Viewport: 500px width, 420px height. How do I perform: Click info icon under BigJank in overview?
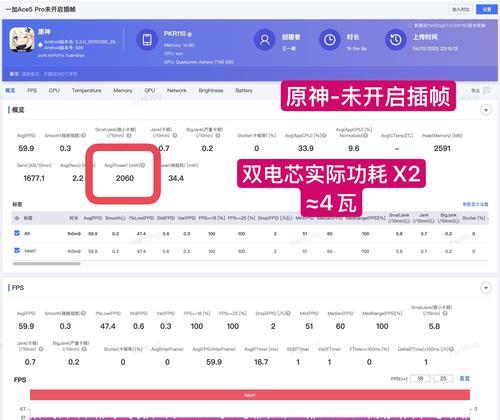(218, 135)
